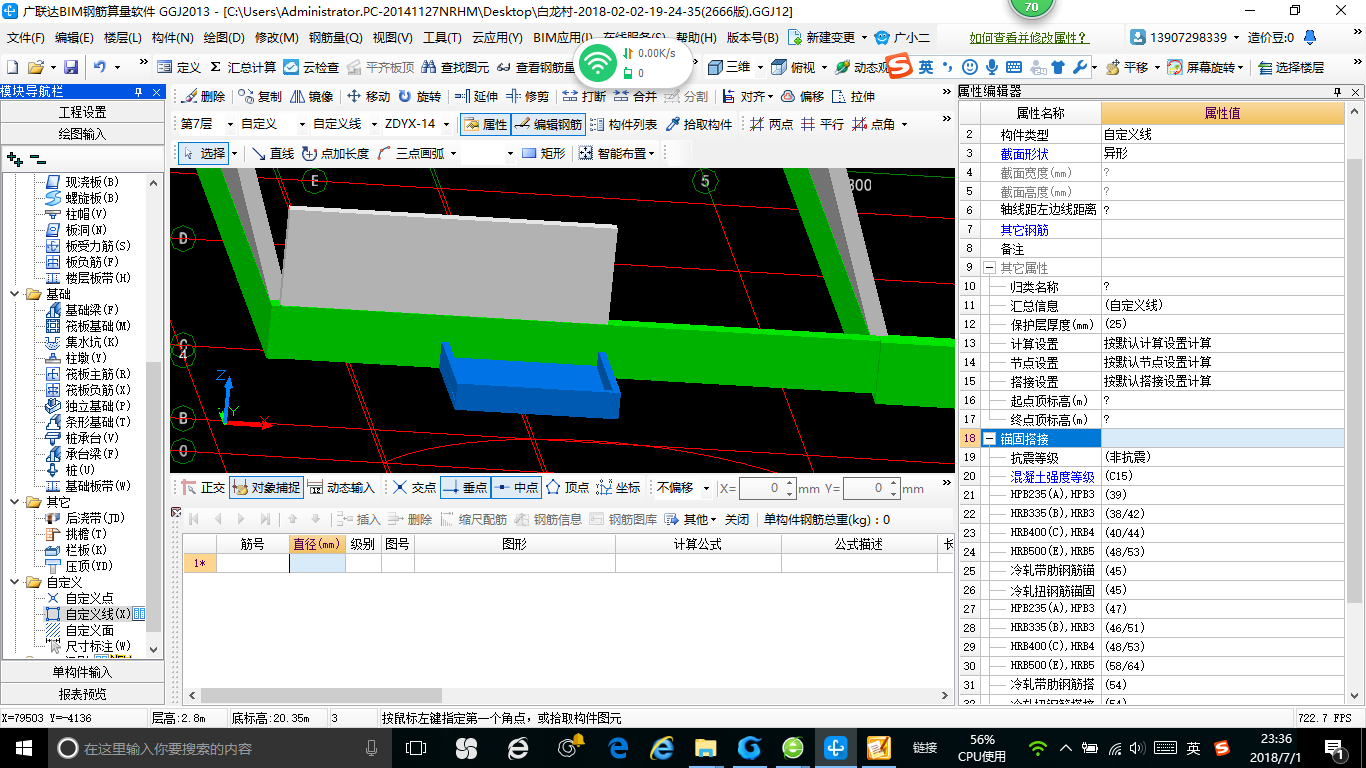Toggle the 属性 properties panel button

[485, 124]
